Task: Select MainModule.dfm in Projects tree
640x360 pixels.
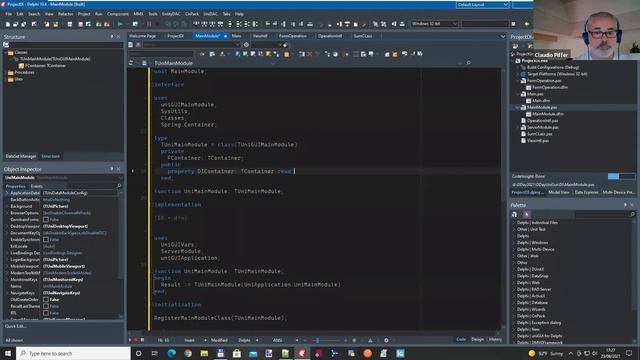Action: tap(548, 114)
